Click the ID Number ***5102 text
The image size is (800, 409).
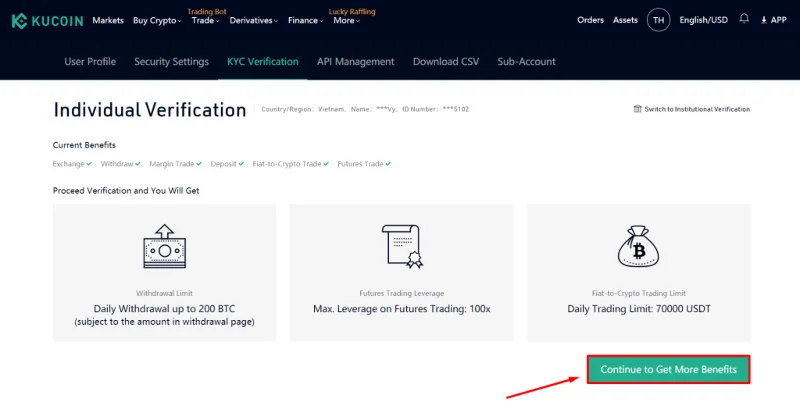click(x=435, y=109)
